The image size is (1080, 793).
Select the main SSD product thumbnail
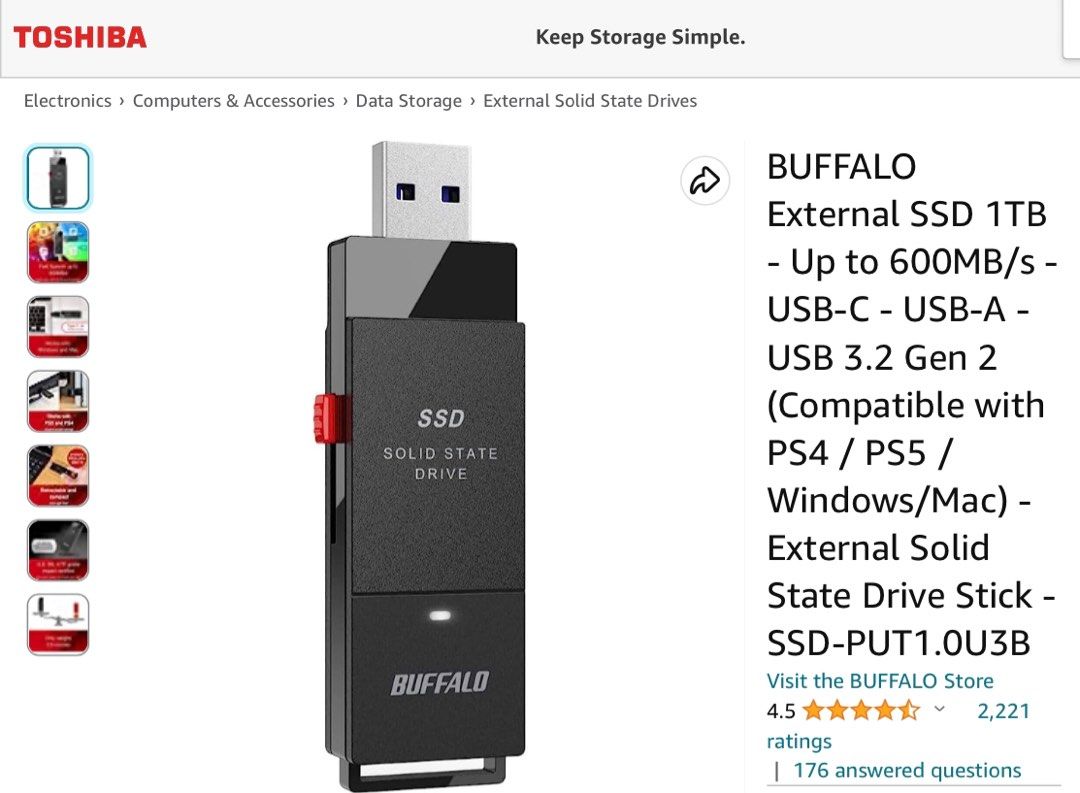tap(57, 177)
